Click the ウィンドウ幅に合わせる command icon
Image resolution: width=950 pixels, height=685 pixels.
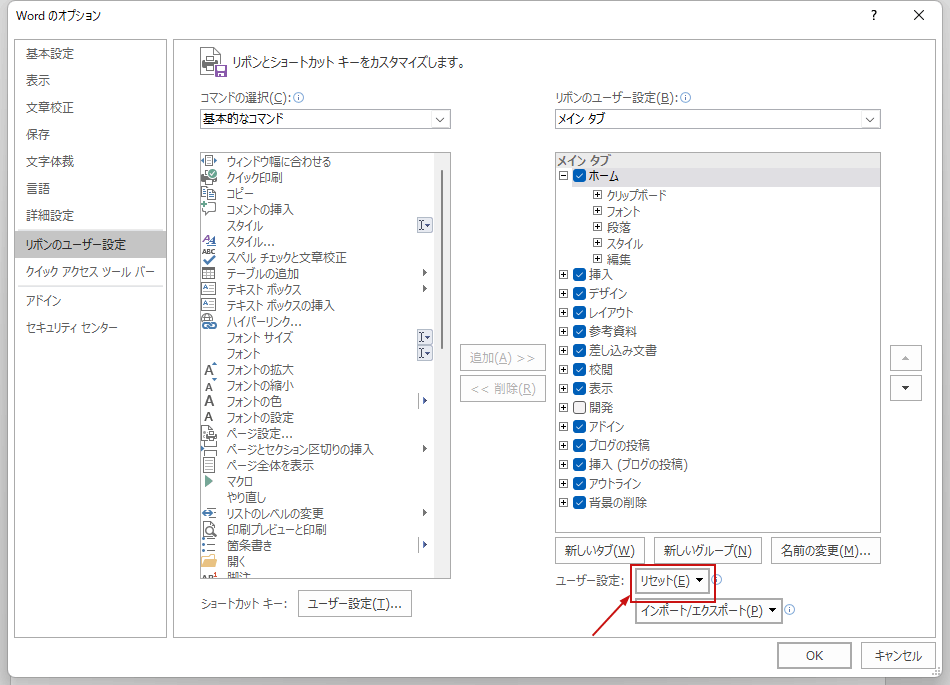(209, 161)
